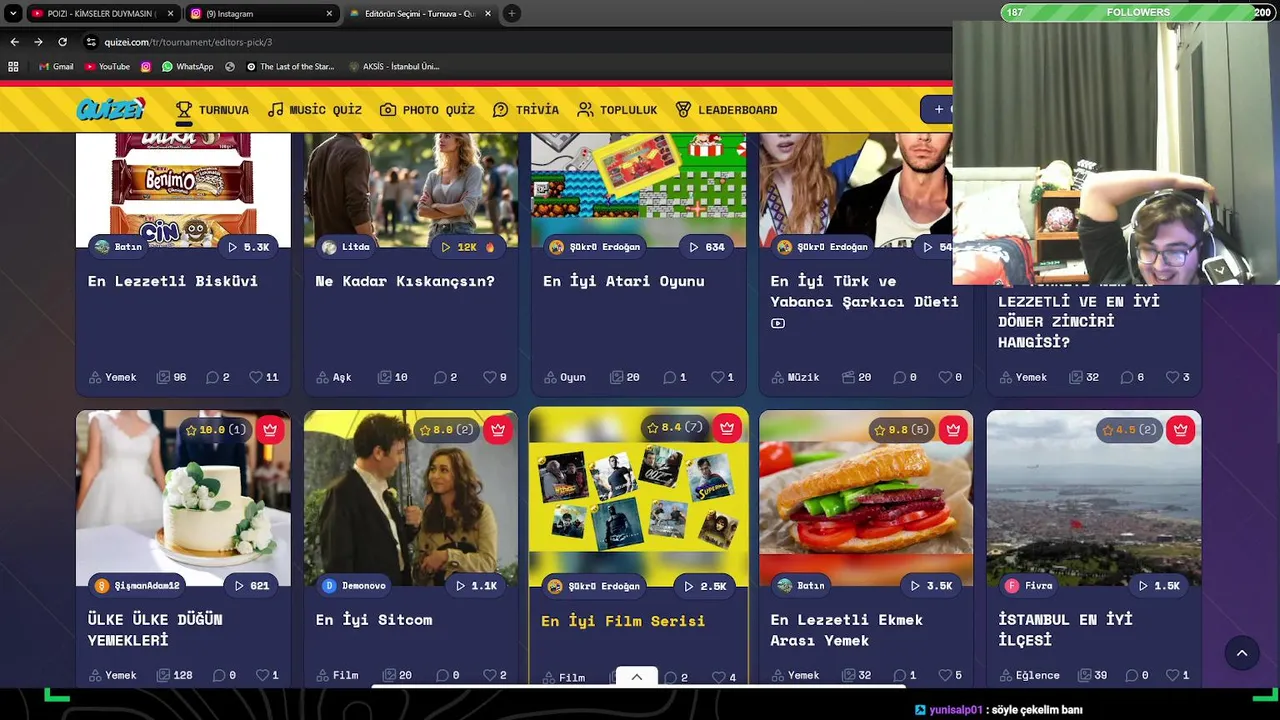Open the Ne Kadar Kıskançsın quiz title
Screen dimensions: 1280x720
pos(405,281)
